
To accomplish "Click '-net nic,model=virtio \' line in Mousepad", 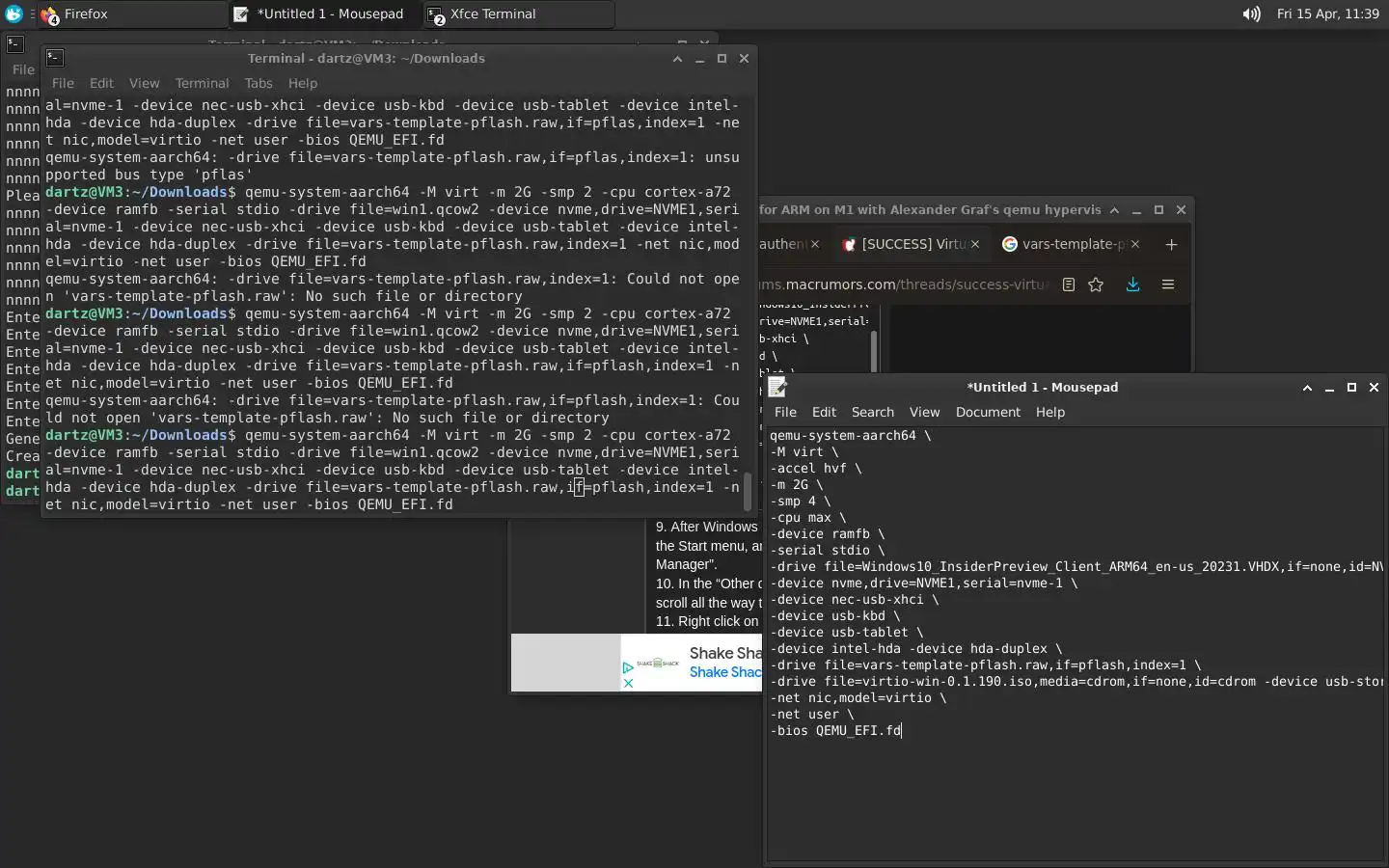I will (858, 697).
